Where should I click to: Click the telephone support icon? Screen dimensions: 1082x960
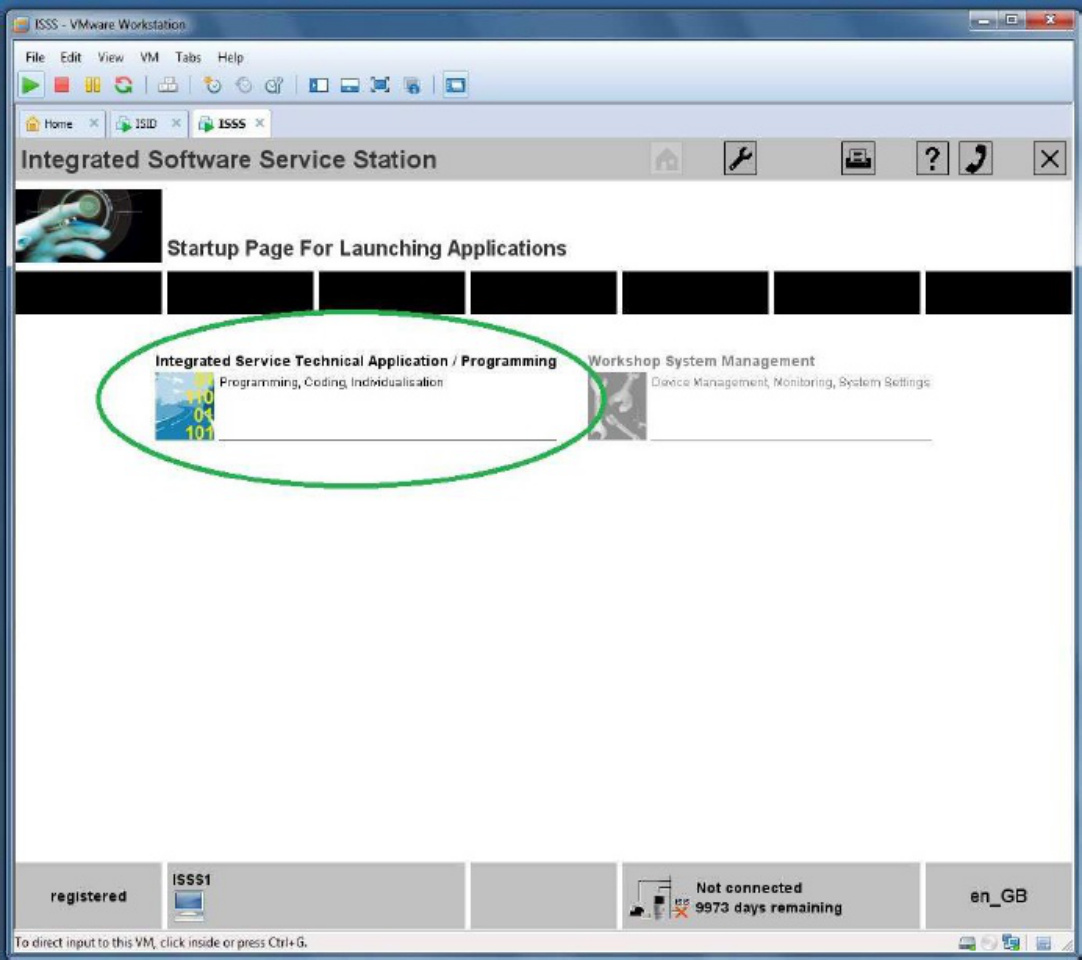pos(975,159)
